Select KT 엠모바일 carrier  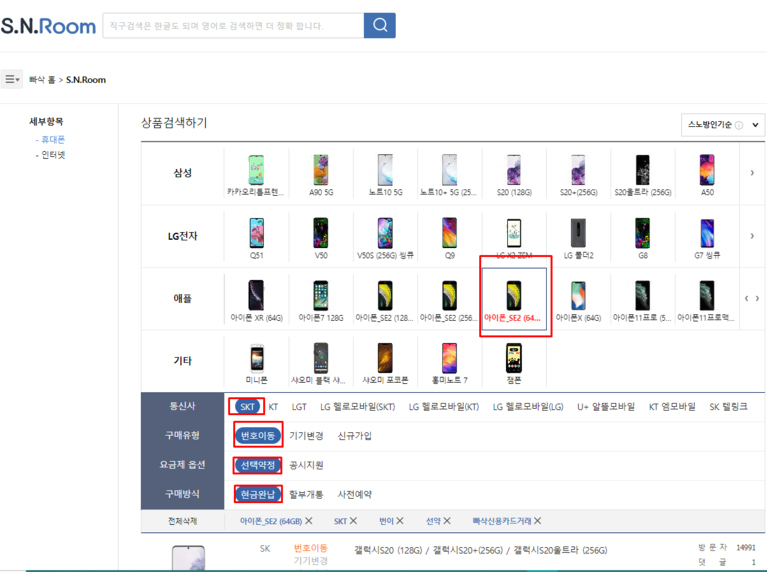click(x=672, y=407)
